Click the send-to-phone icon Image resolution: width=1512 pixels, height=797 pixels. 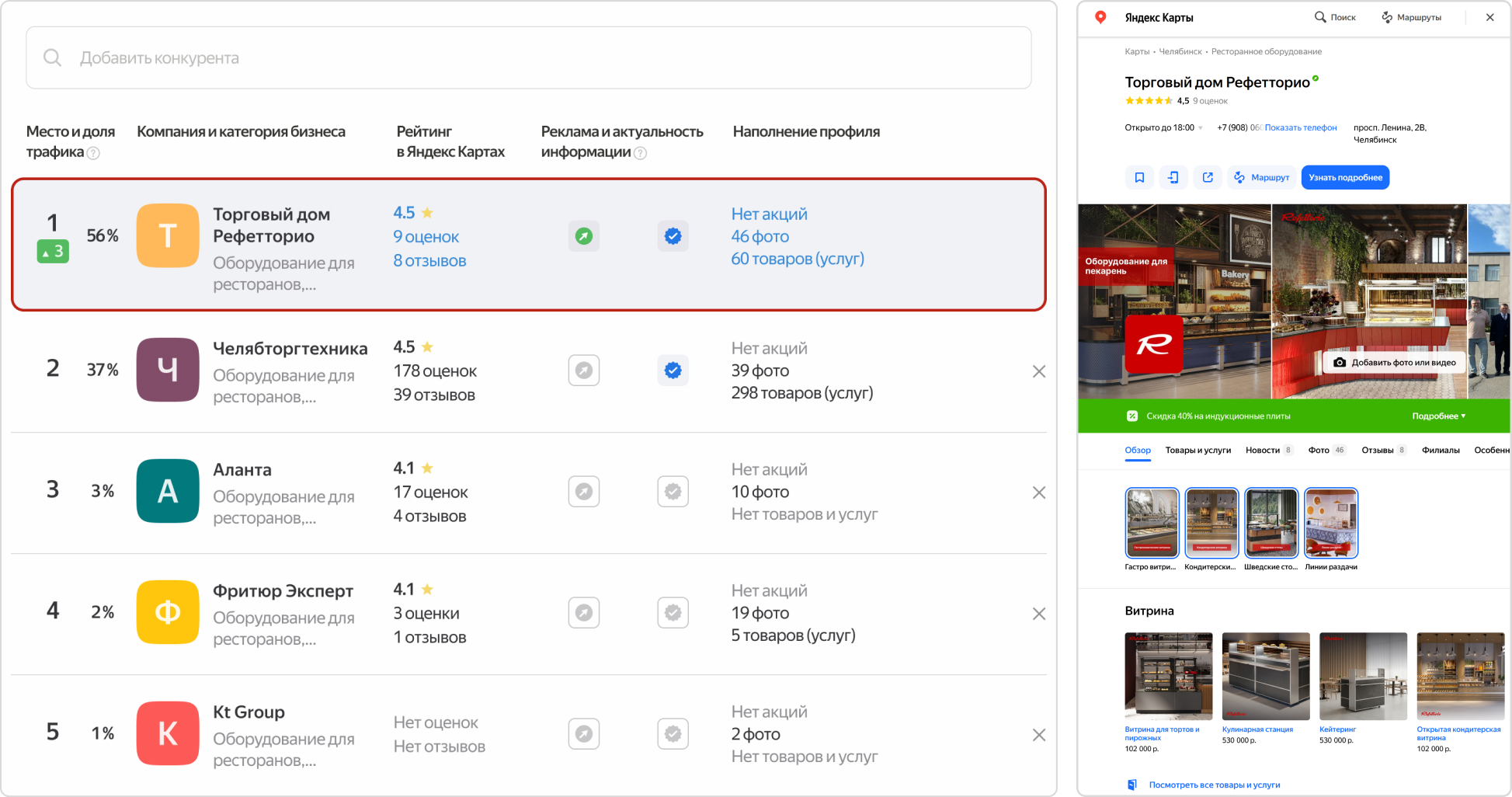[x=1173, y=178]
